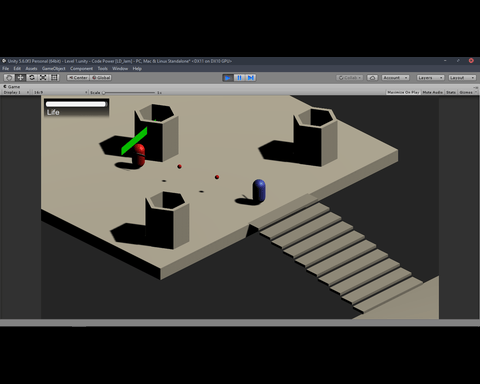The width and height of the screenshot is (480, 384).
Task: Select the Hand tool
Action: point(9,78)
